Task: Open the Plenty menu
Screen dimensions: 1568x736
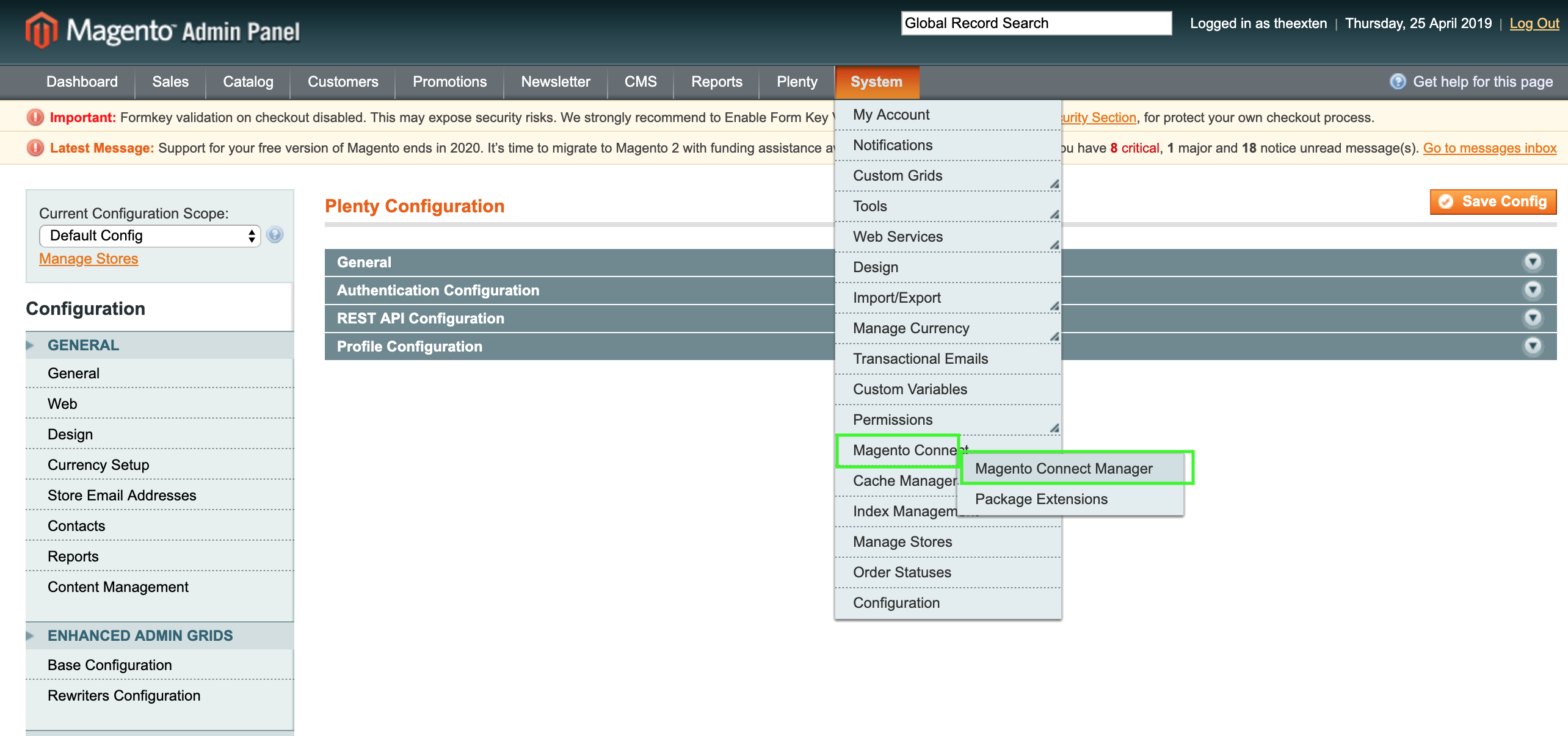Action: [797, 82]
